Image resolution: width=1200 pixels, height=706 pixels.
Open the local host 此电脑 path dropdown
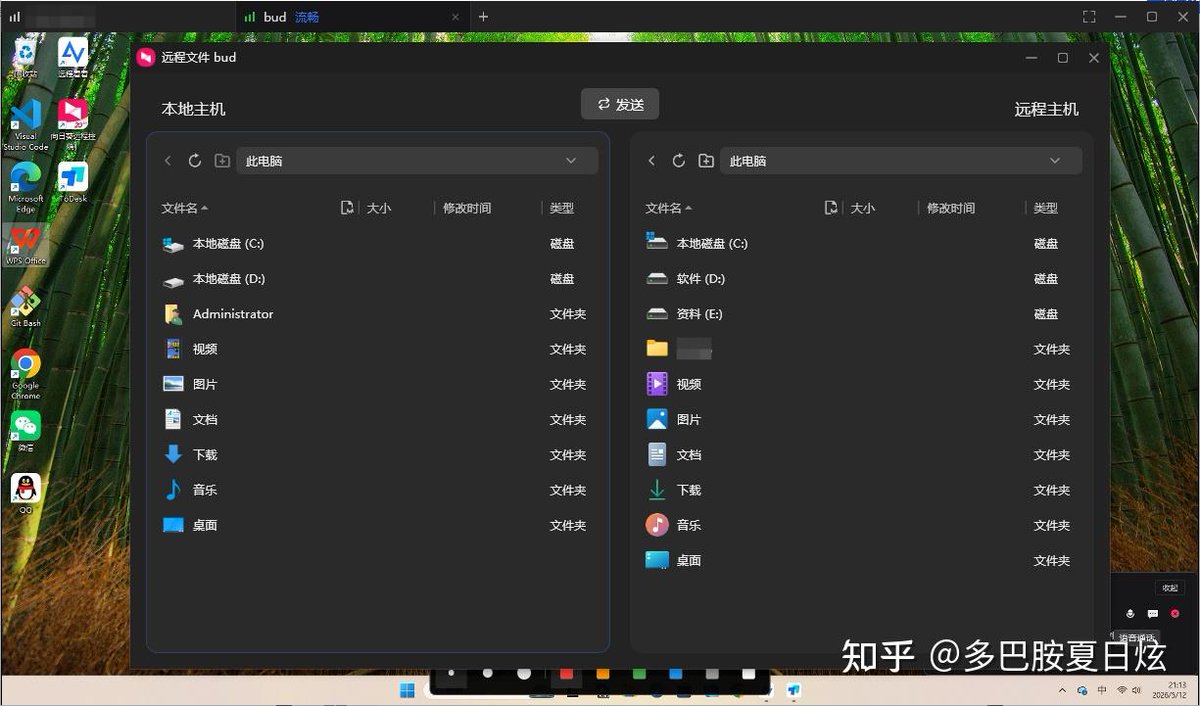[417, 161]
